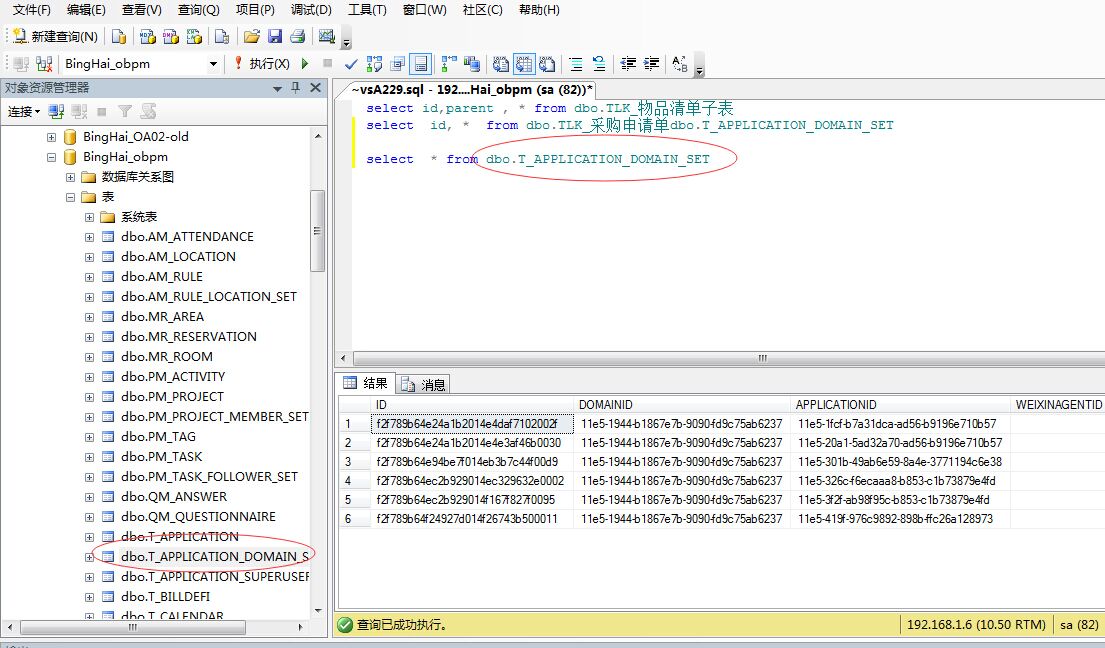Click the Database Engine Query icon

pyautogui.click(x=119, y=36)
